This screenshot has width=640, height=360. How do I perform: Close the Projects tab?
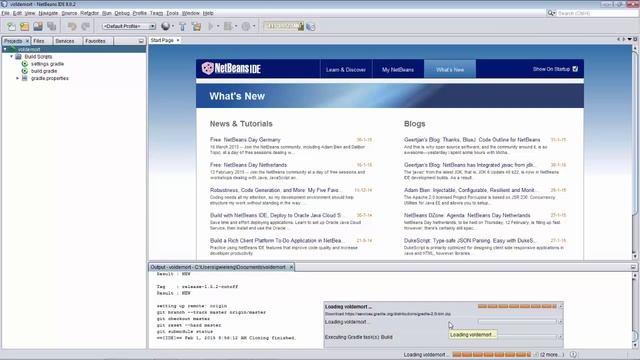(27, 41)
